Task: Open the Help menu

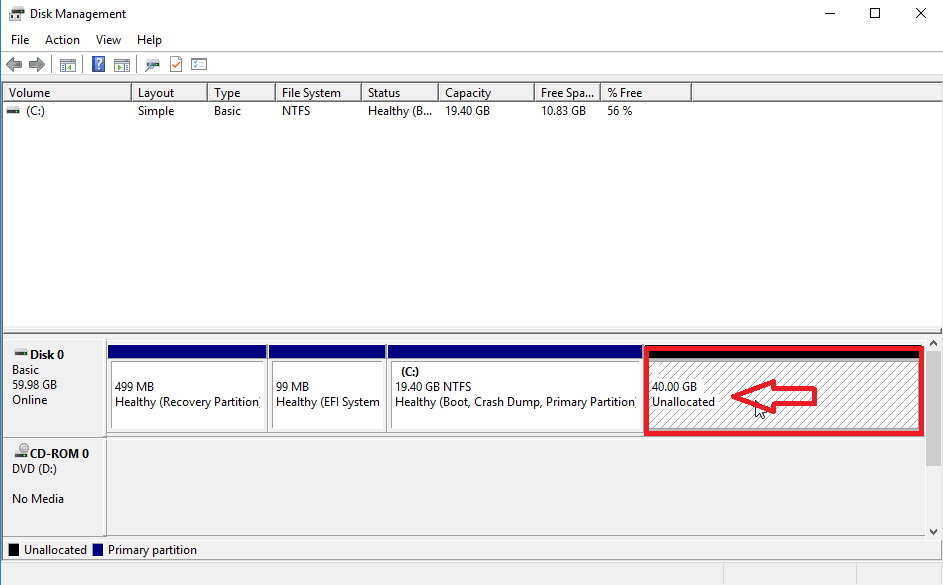Action: point(149,40)
